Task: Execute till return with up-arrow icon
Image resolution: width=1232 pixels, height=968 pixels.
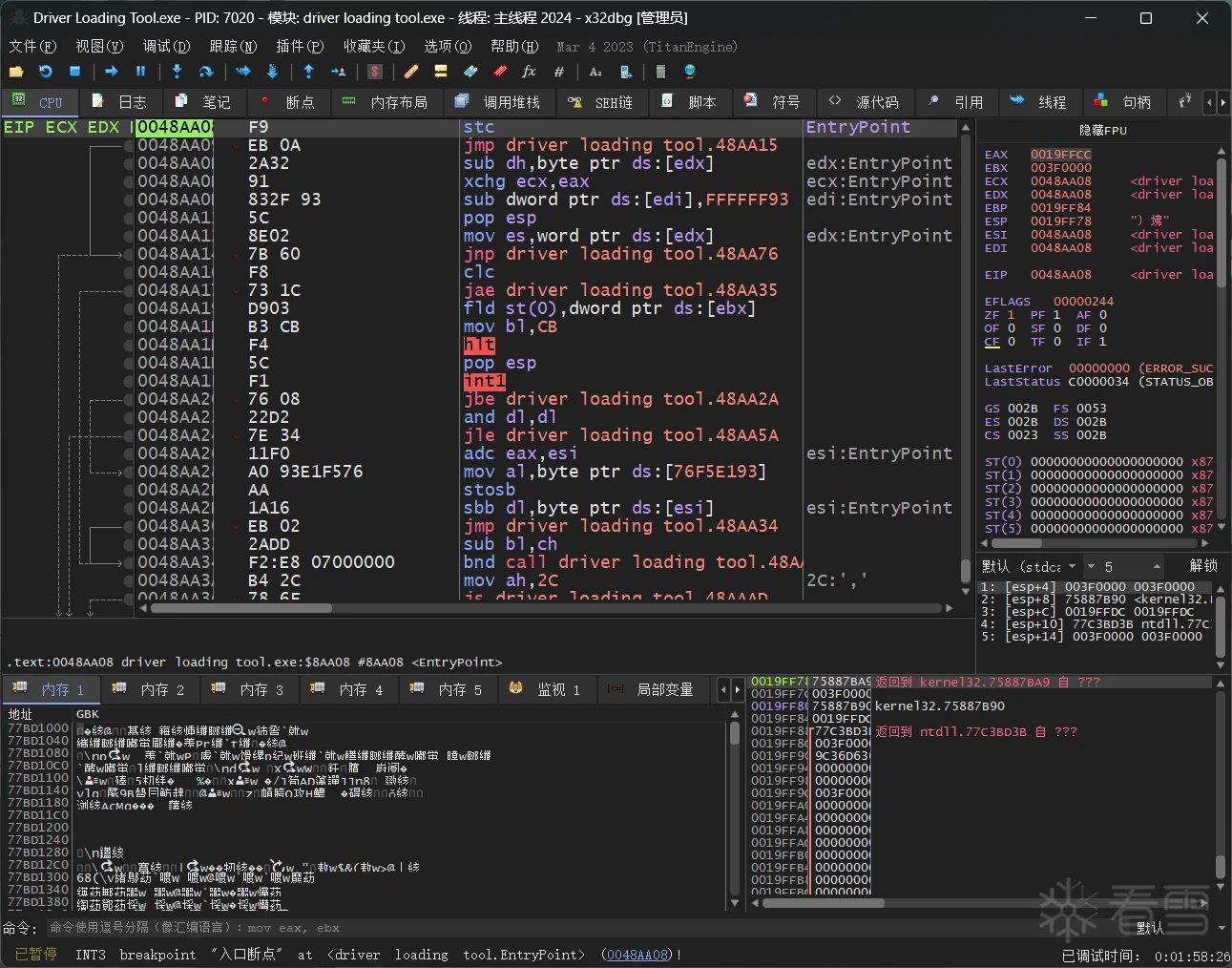Action: tap(308, 72)
